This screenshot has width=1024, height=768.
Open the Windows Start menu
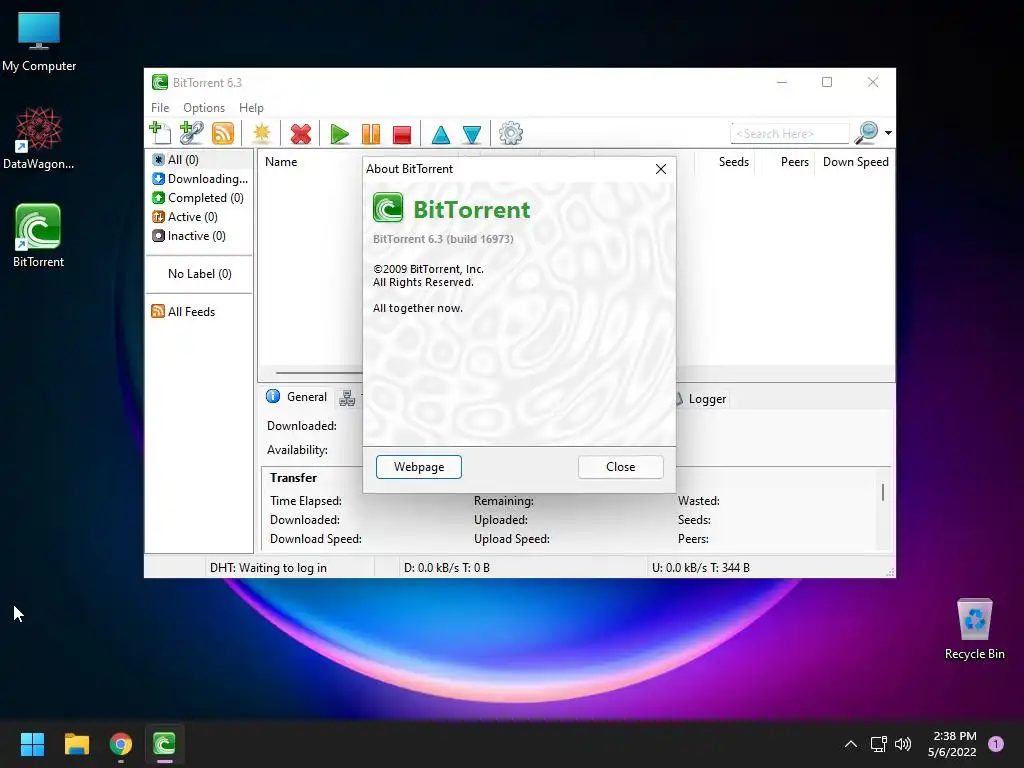coord(32,744)
